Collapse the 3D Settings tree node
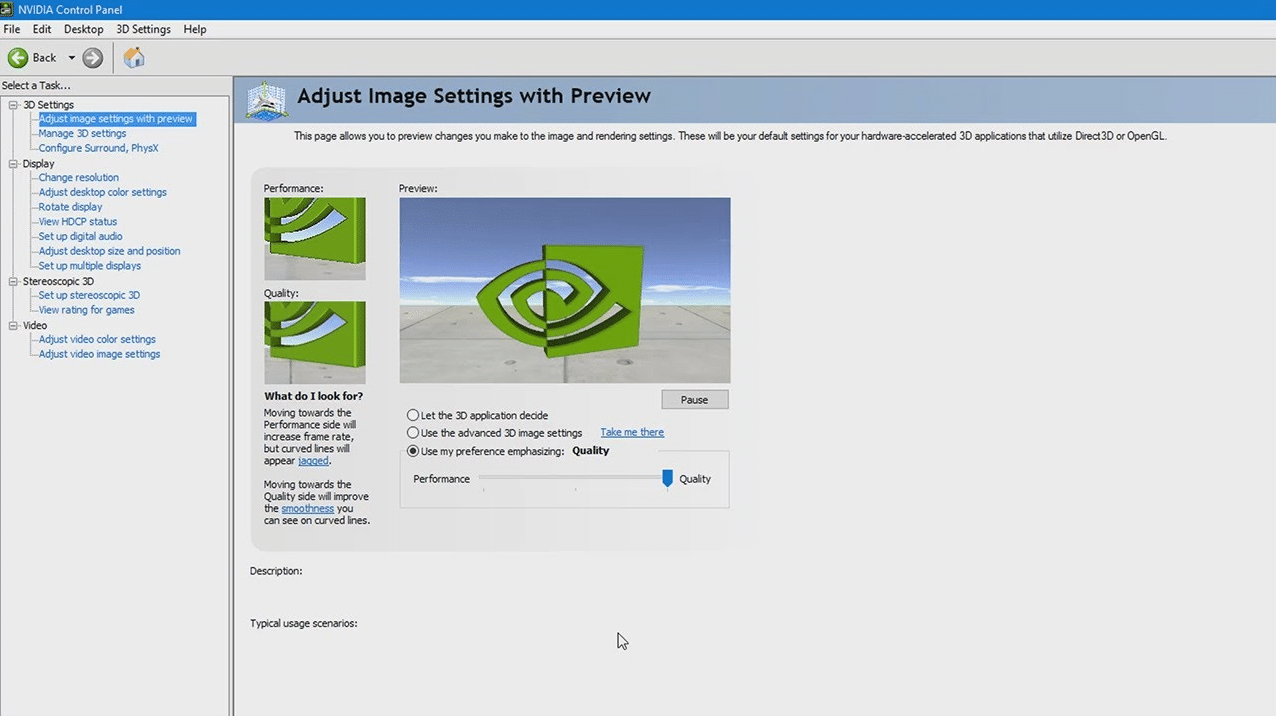The height and width of the screenshot is (716, 1276). point(14,105)
